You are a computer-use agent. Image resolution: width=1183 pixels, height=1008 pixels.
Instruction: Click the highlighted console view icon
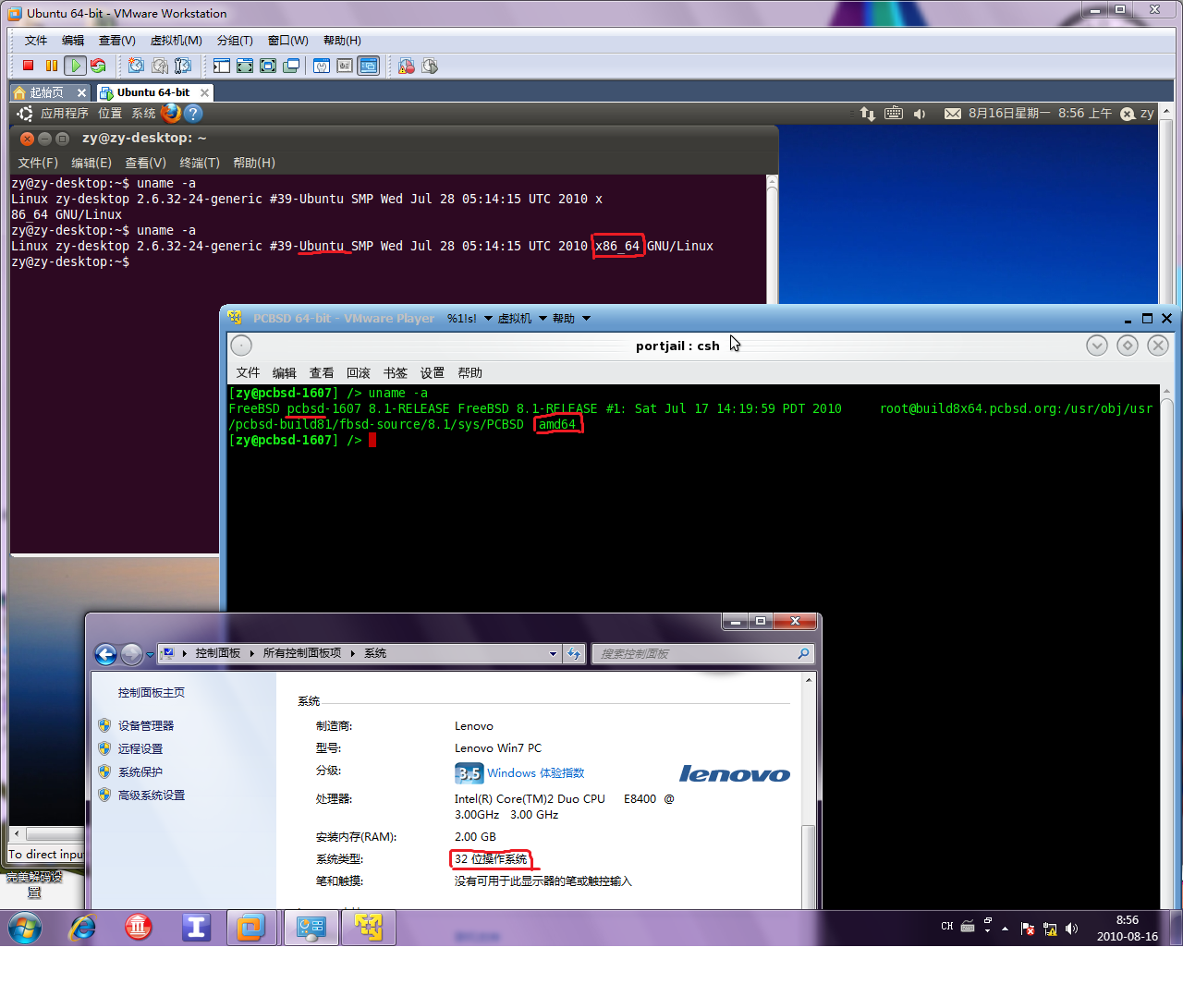[x=369, y=66]
